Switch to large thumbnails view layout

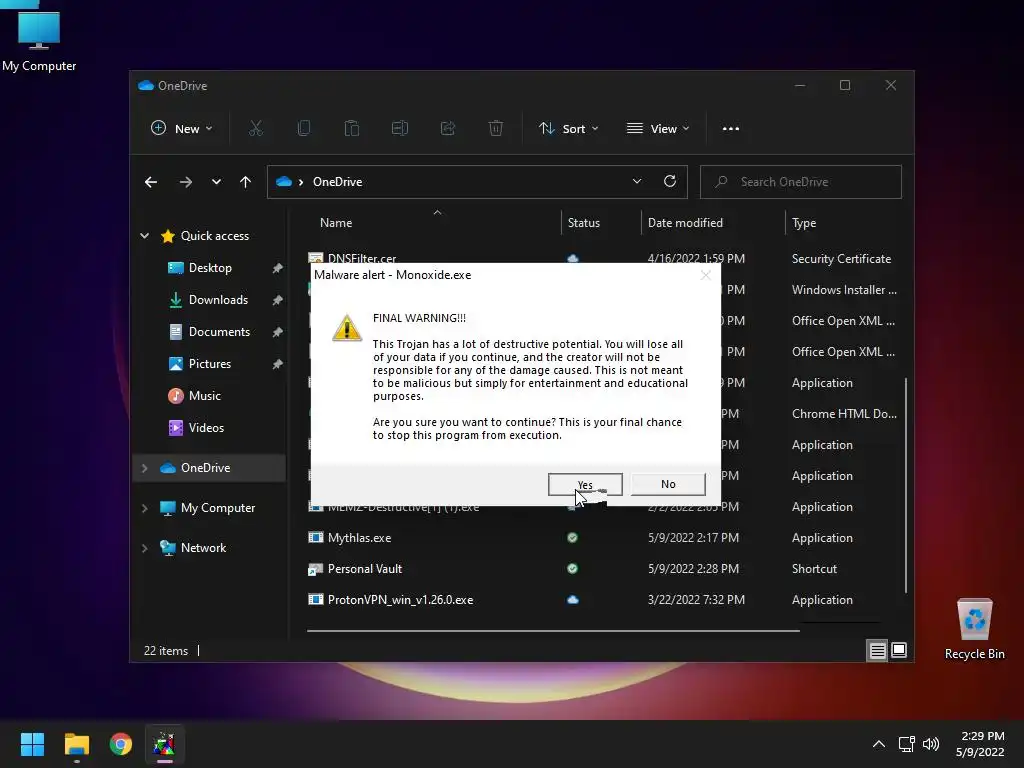[899, 650]
